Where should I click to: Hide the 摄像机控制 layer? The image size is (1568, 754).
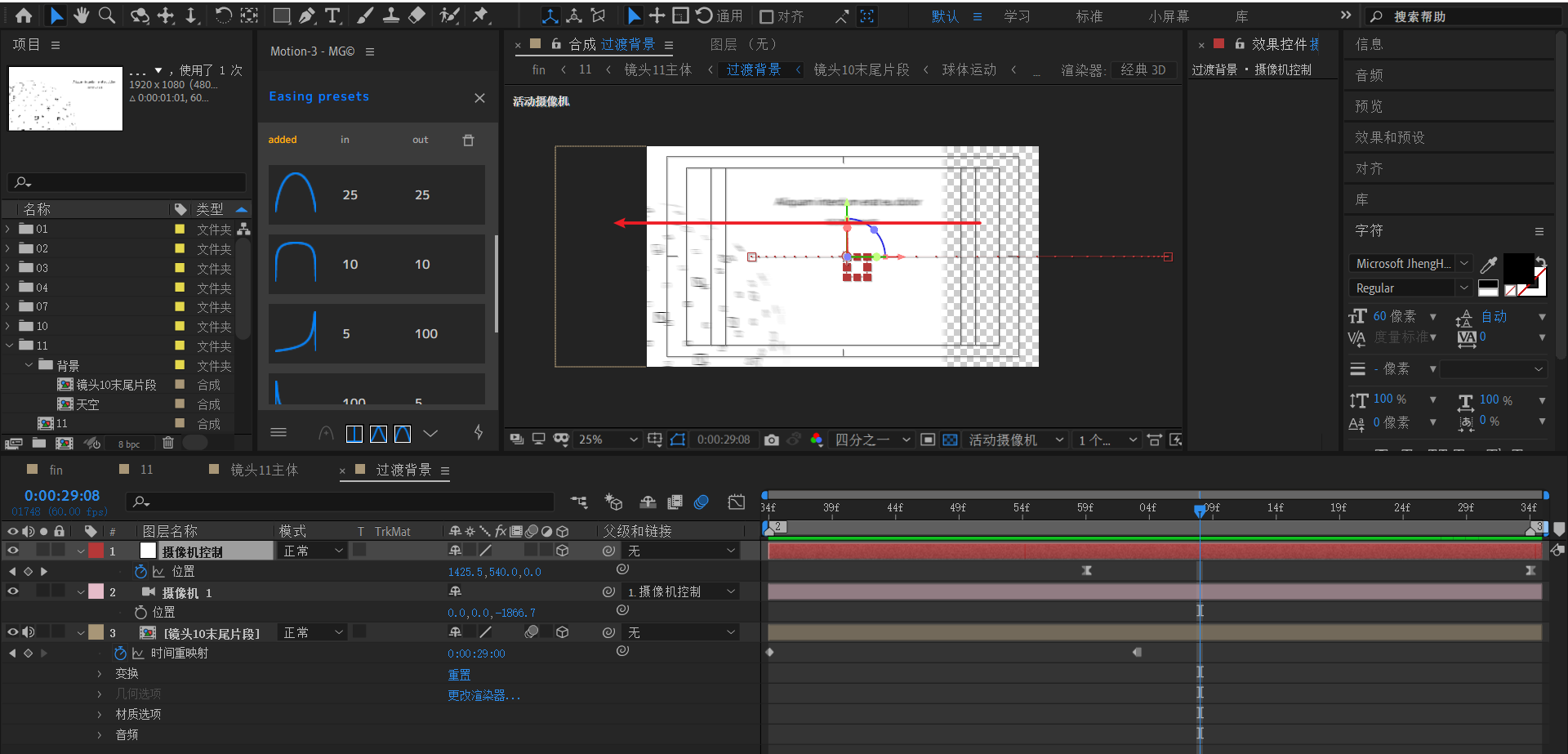coord(12,551)
